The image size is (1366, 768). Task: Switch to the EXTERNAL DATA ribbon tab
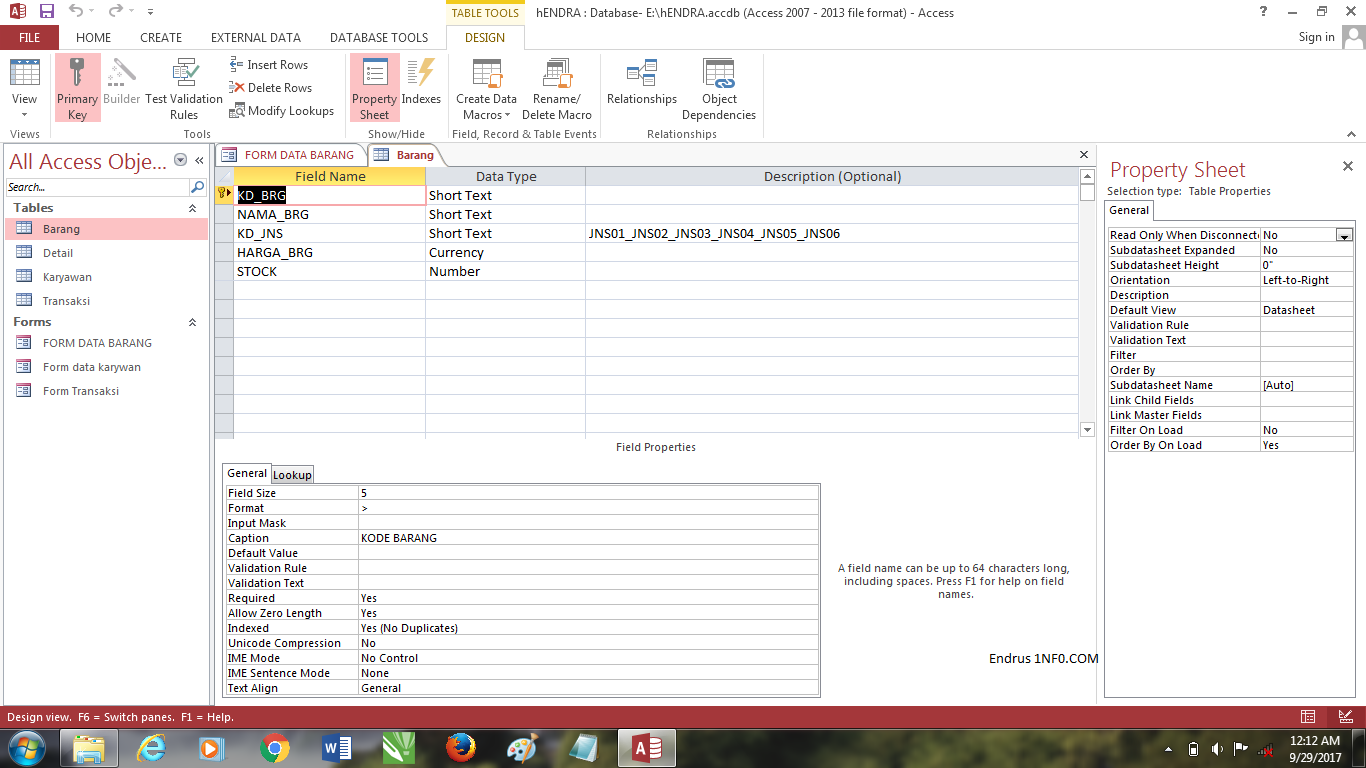tap(258, 37)
